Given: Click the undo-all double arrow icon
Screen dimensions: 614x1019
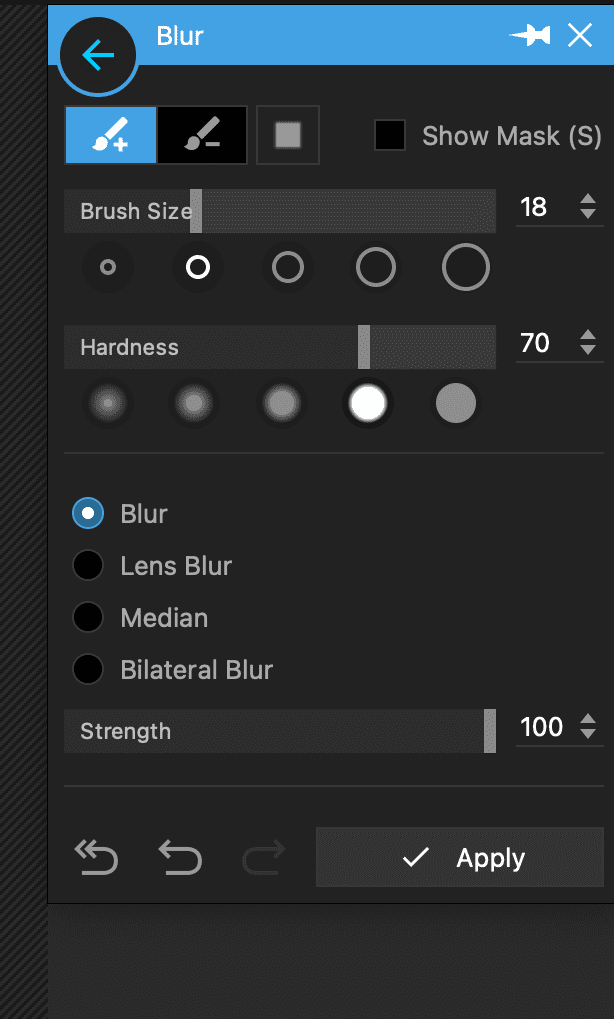Looking at the screenshot, I should tap(96, 857).
